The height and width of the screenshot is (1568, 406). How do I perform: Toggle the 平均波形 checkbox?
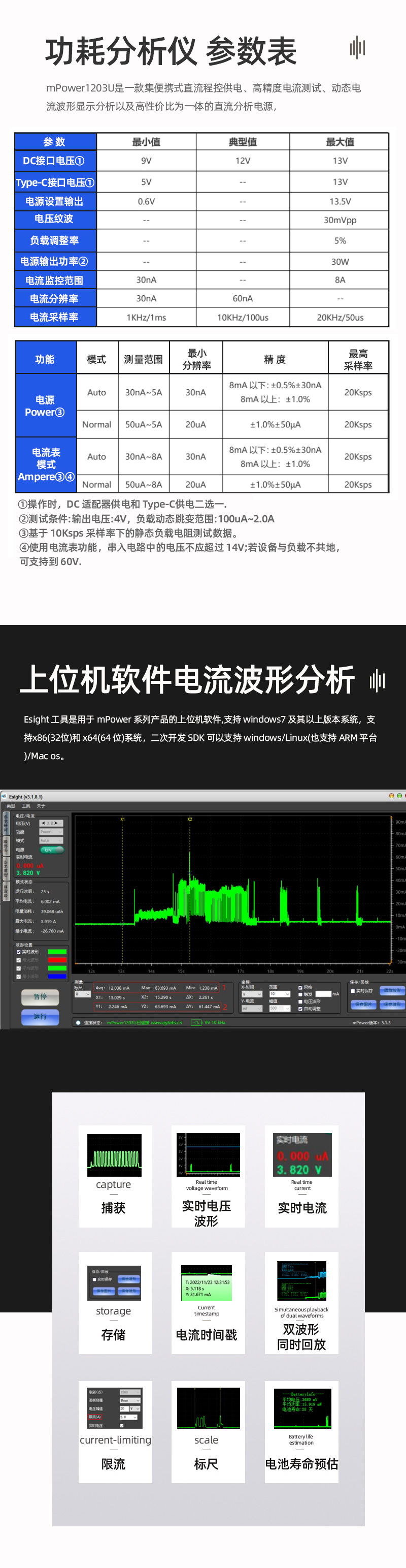pos(19,968)
